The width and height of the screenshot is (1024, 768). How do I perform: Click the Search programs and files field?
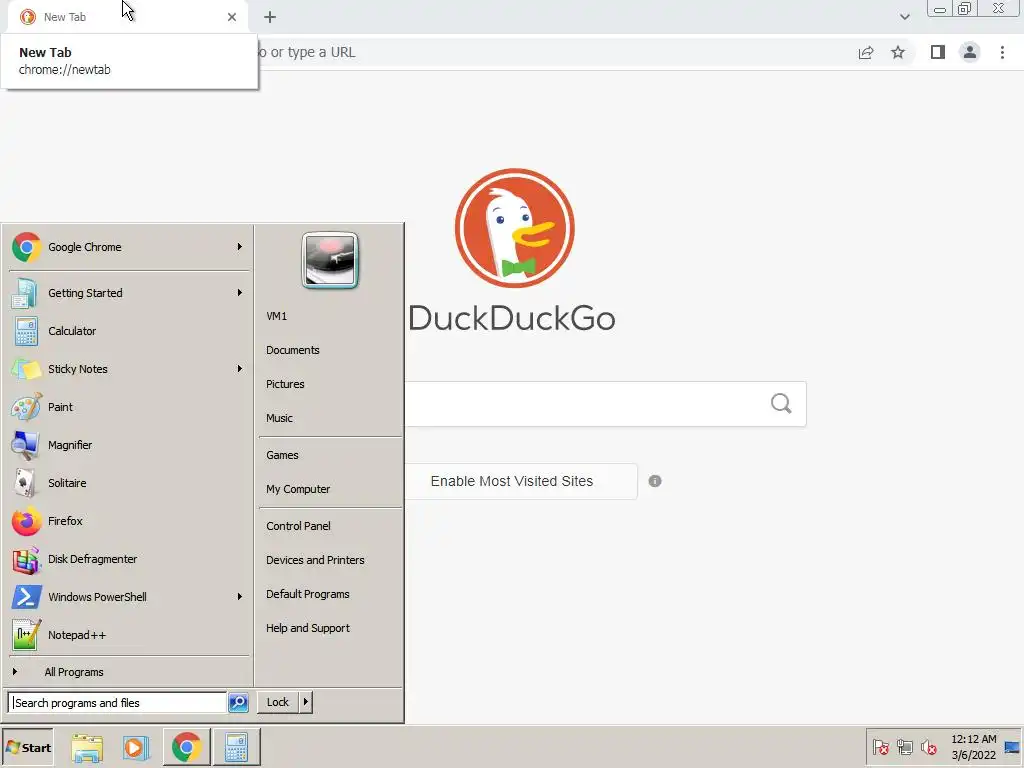[118, 703]
